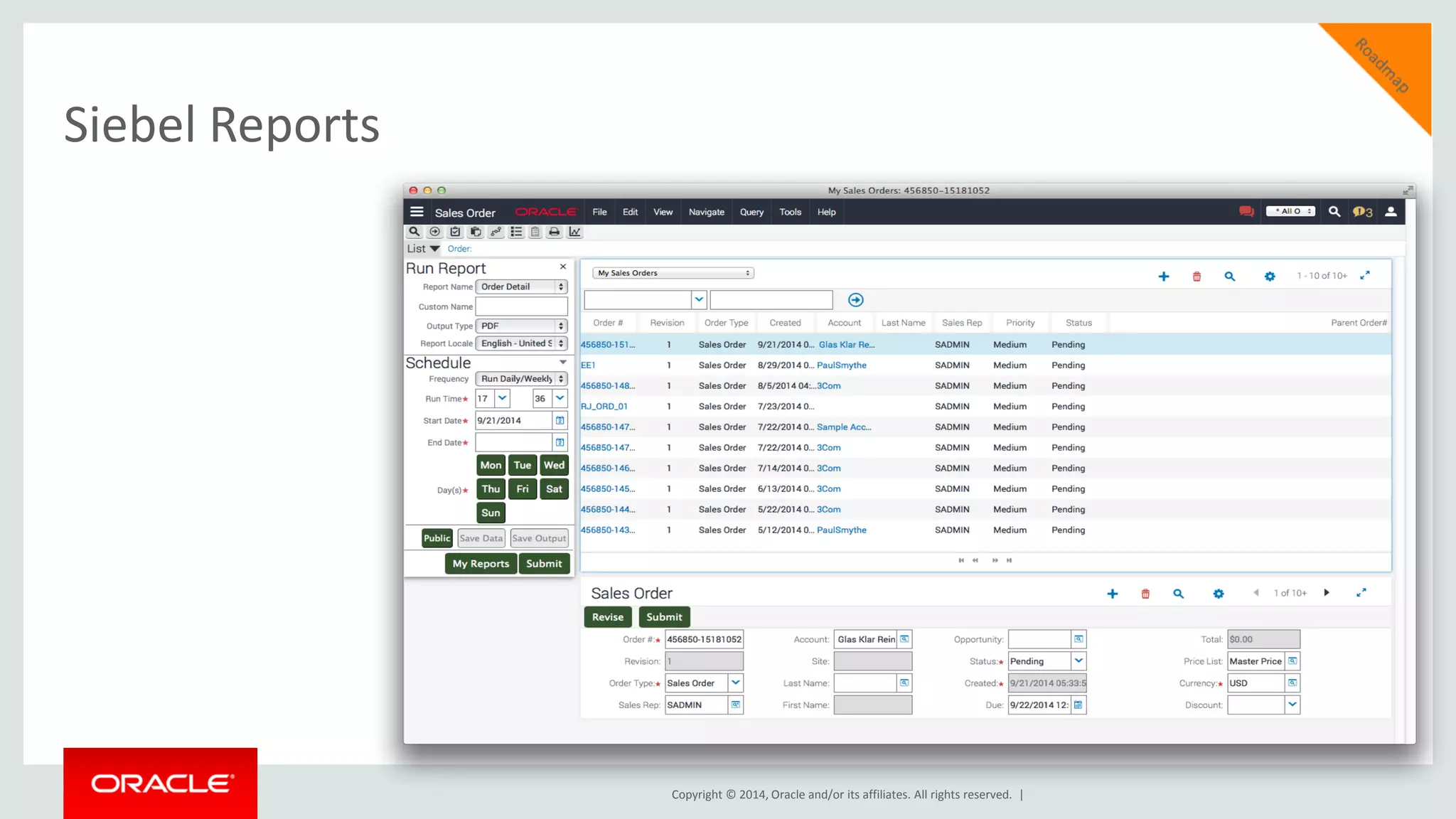Toggle the Save Data option
1456x819 pixels.
pos(481,538)
